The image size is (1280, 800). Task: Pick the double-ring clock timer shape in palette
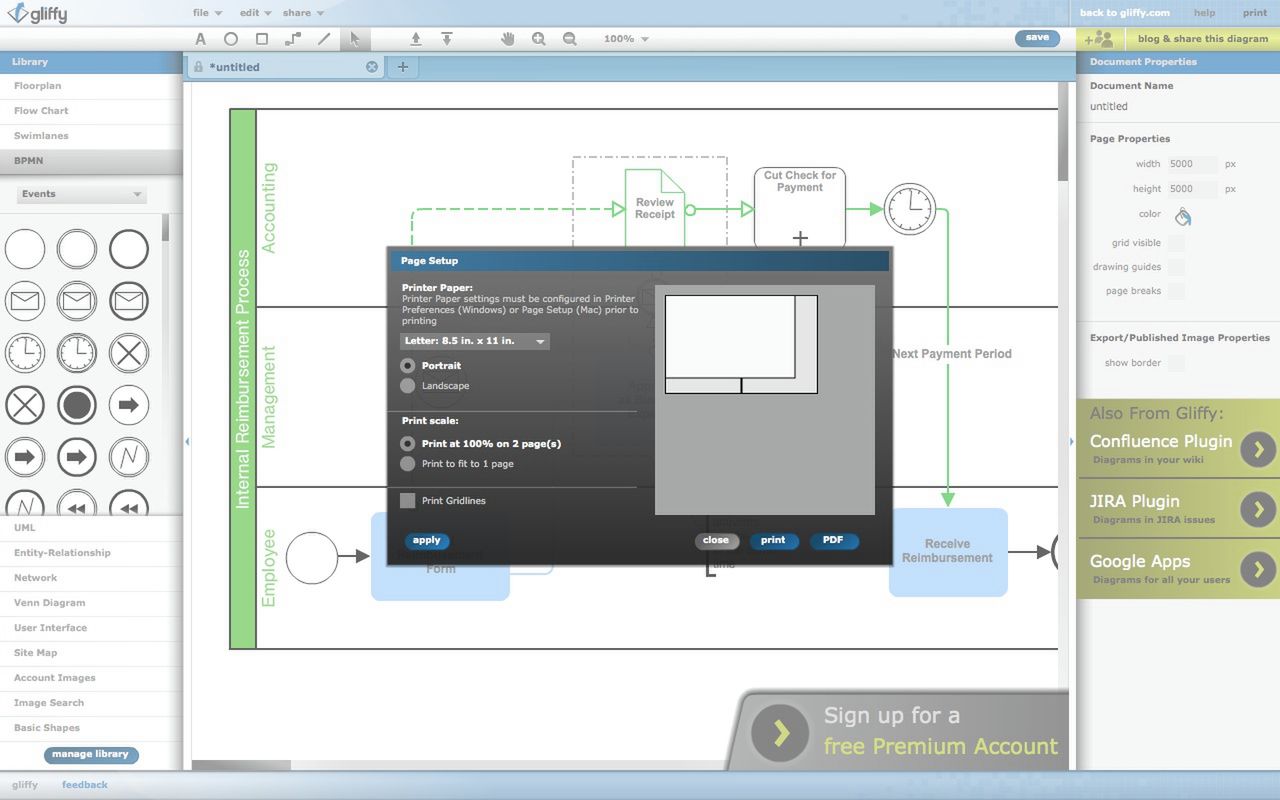click(77, 353)
